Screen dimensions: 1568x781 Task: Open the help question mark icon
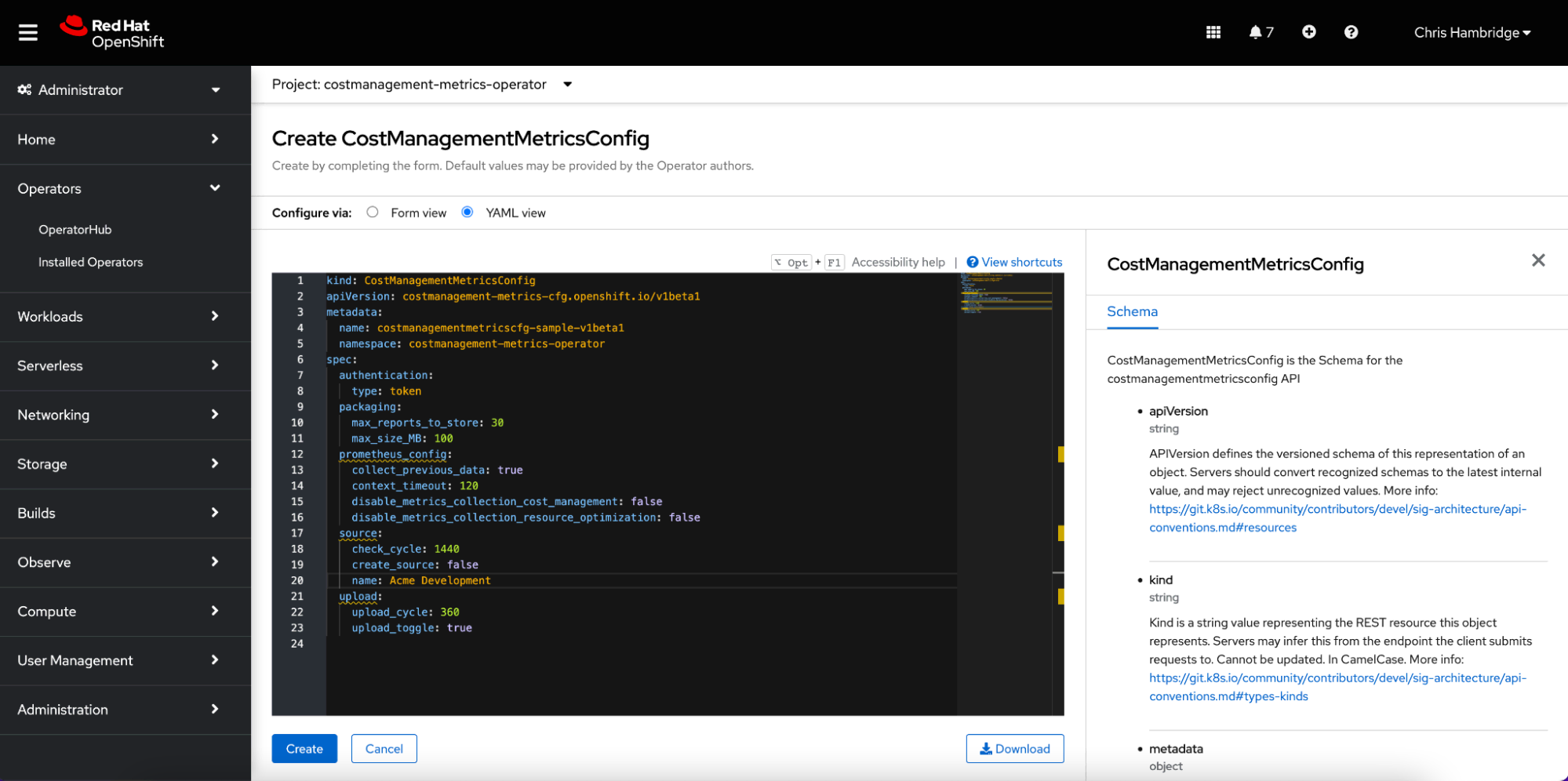tap(1351, 32)
